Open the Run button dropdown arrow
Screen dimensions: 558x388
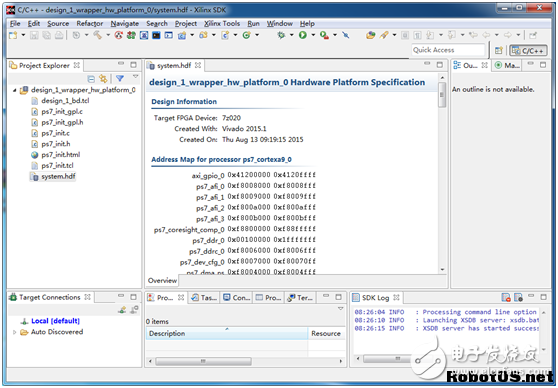tap(313, 35)
